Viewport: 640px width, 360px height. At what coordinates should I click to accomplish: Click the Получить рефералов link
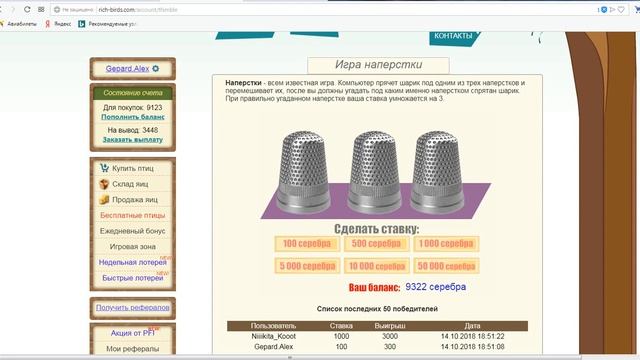[133, 308]
